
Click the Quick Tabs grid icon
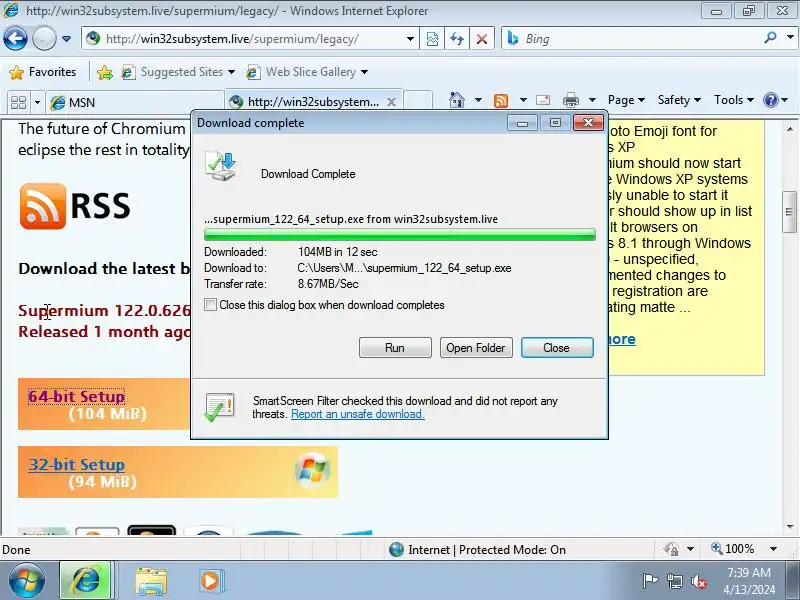click(x=18, y=102)
